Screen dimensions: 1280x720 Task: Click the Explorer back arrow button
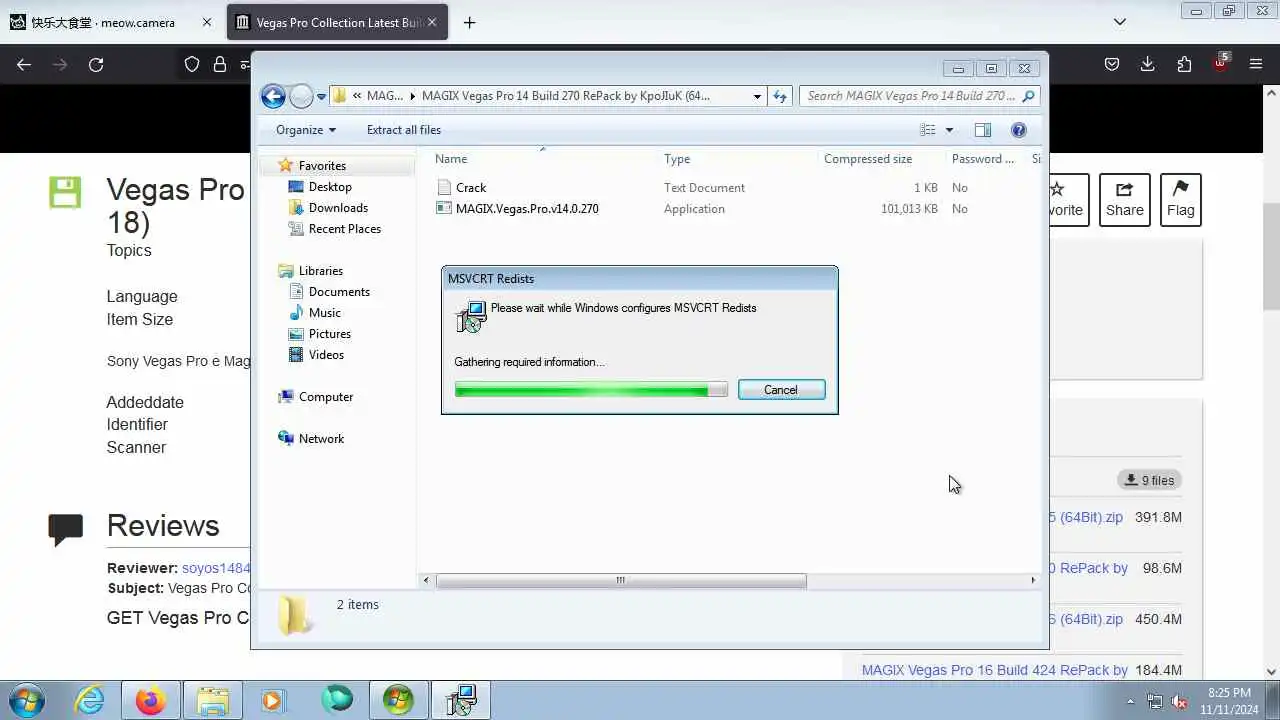273,96
